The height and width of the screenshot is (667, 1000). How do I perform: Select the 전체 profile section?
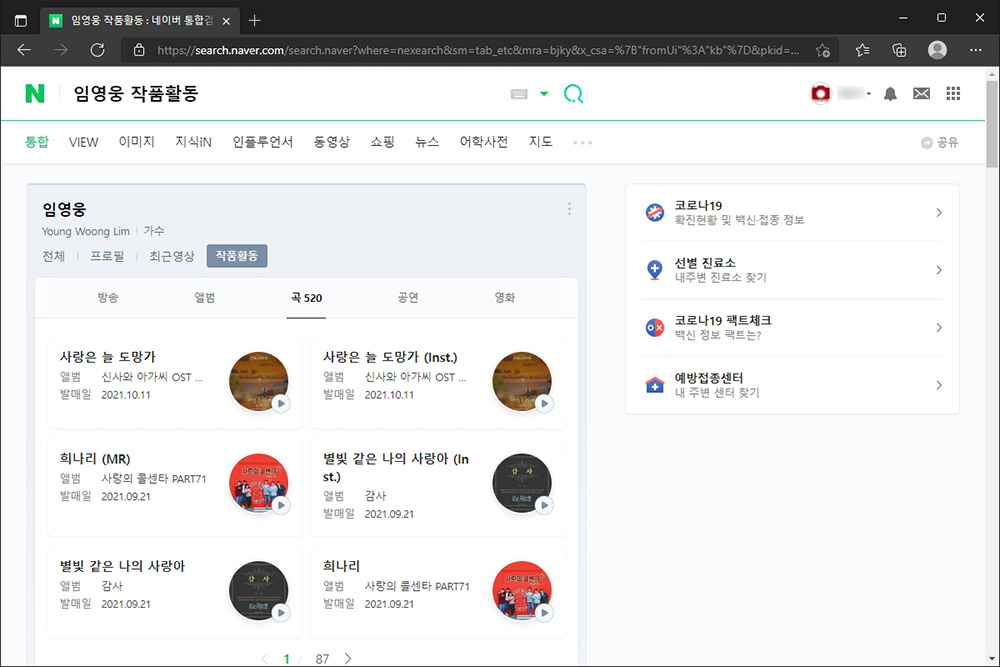(x=54, y=256)
